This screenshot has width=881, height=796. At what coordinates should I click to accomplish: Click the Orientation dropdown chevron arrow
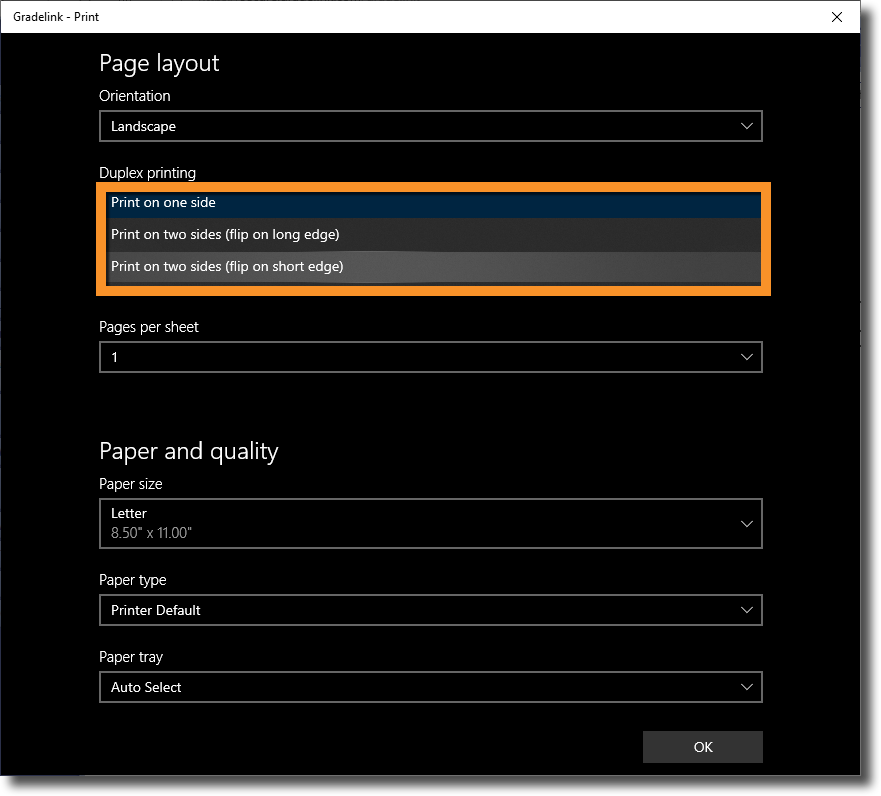tap(746, 127)
